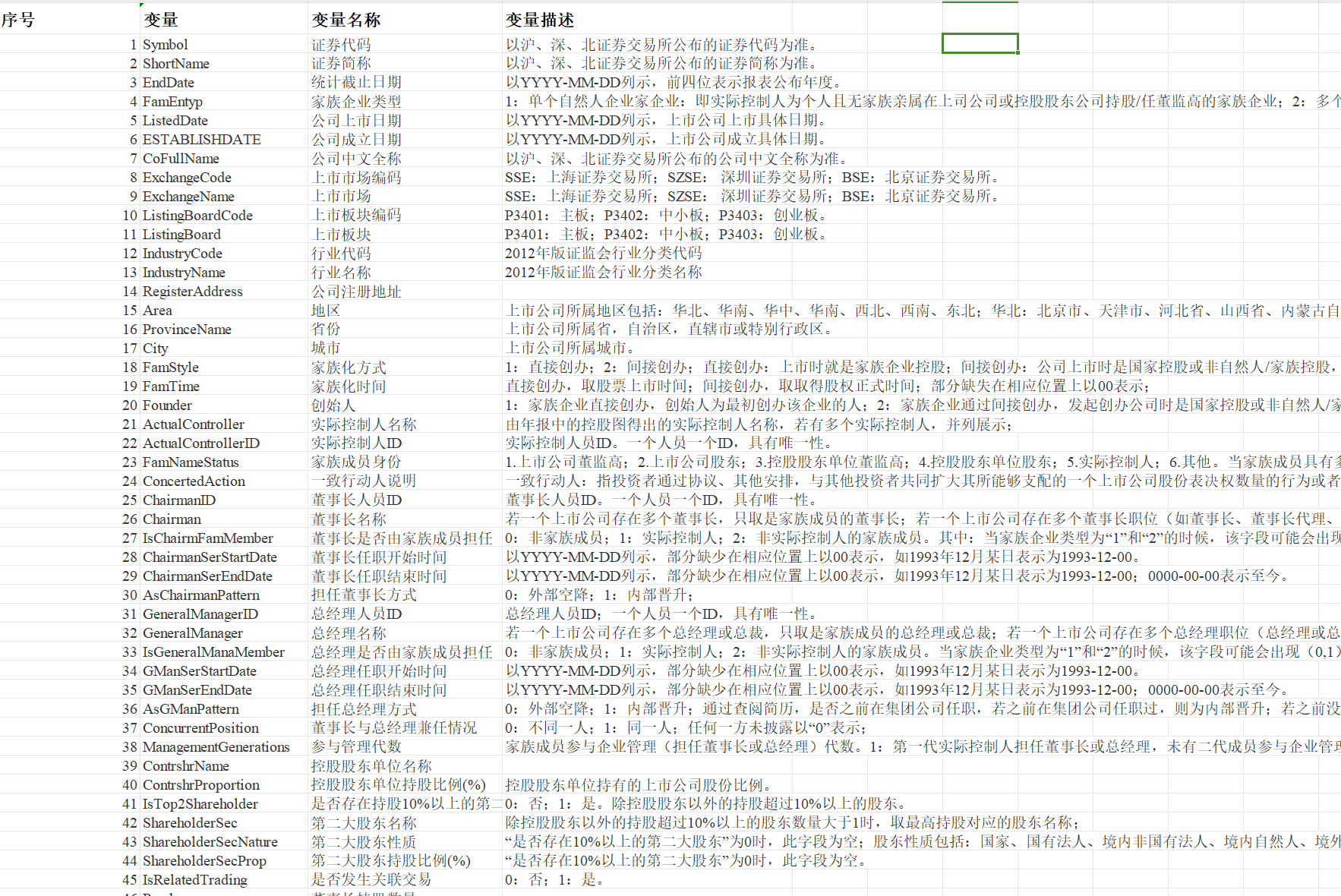Select the sequence number 20 cell

pyautogui.click(x=130, y=405)
